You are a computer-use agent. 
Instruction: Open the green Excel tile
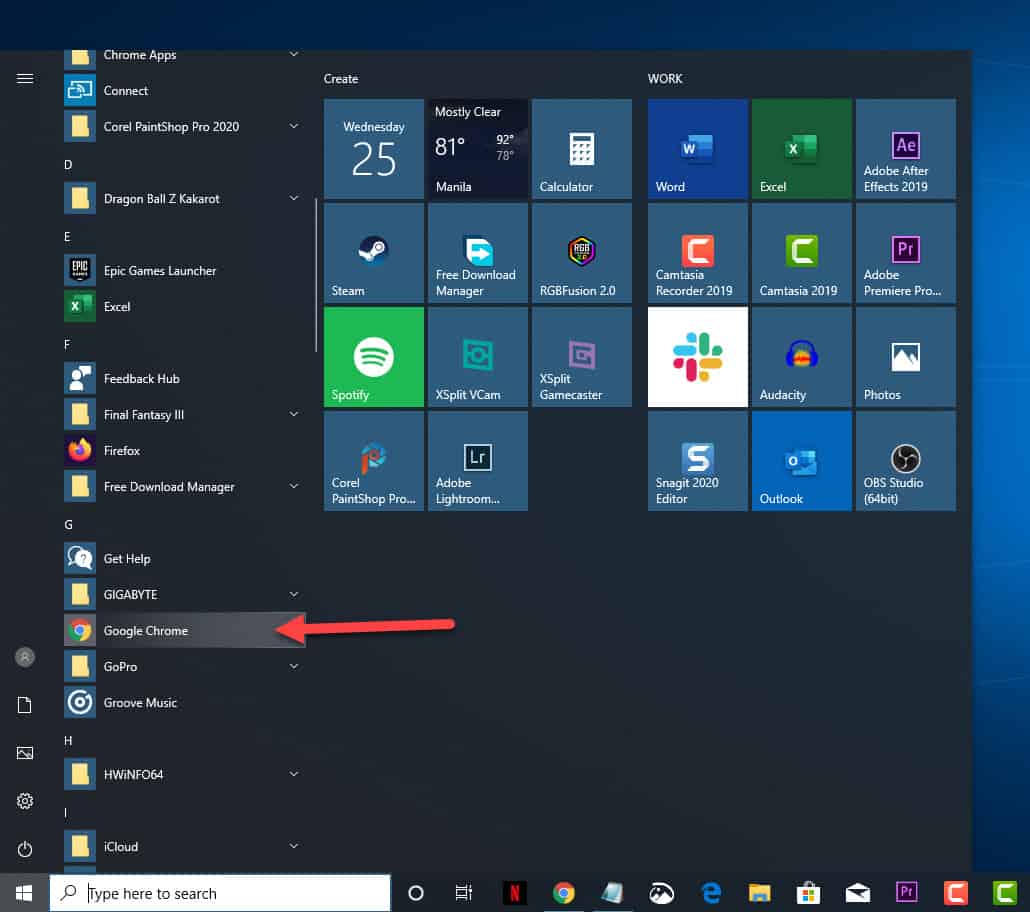801,148
